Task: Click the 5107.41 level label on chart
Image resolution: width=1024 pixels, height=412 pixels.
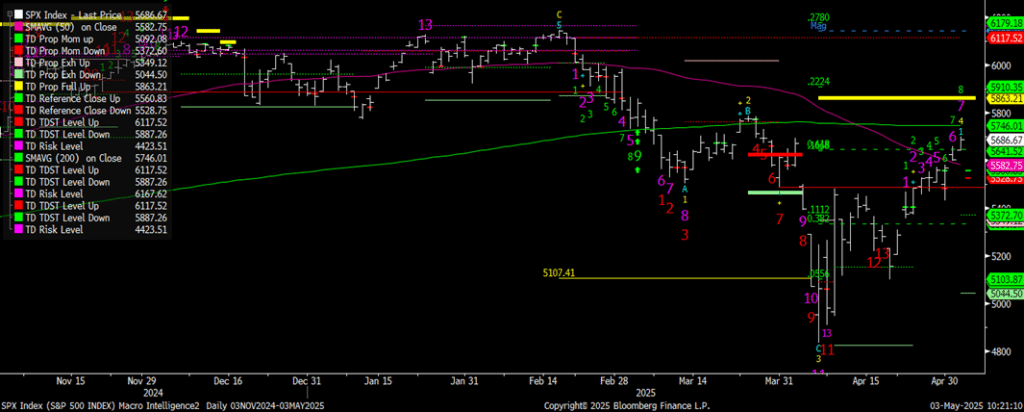Action: click(560, 270)
